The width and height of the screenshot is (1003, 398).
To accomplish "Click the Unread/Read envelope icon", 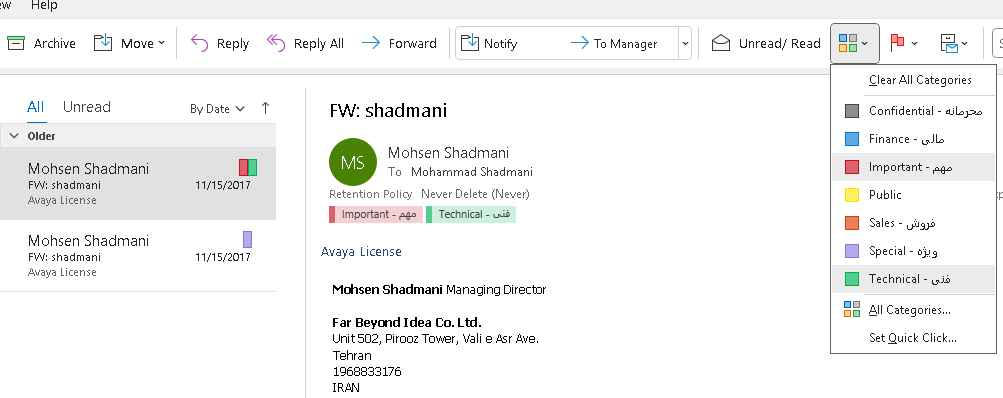I will (721, 44).
